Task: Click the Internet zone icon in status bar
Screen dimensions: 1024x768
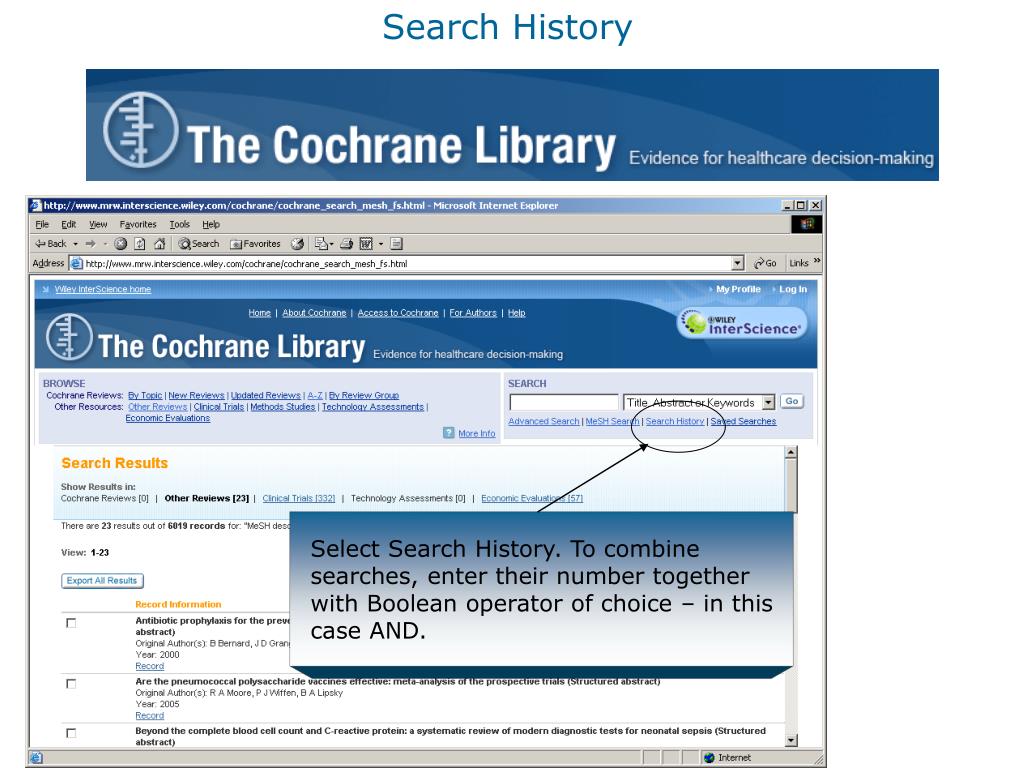Action: tap(709, 758)
